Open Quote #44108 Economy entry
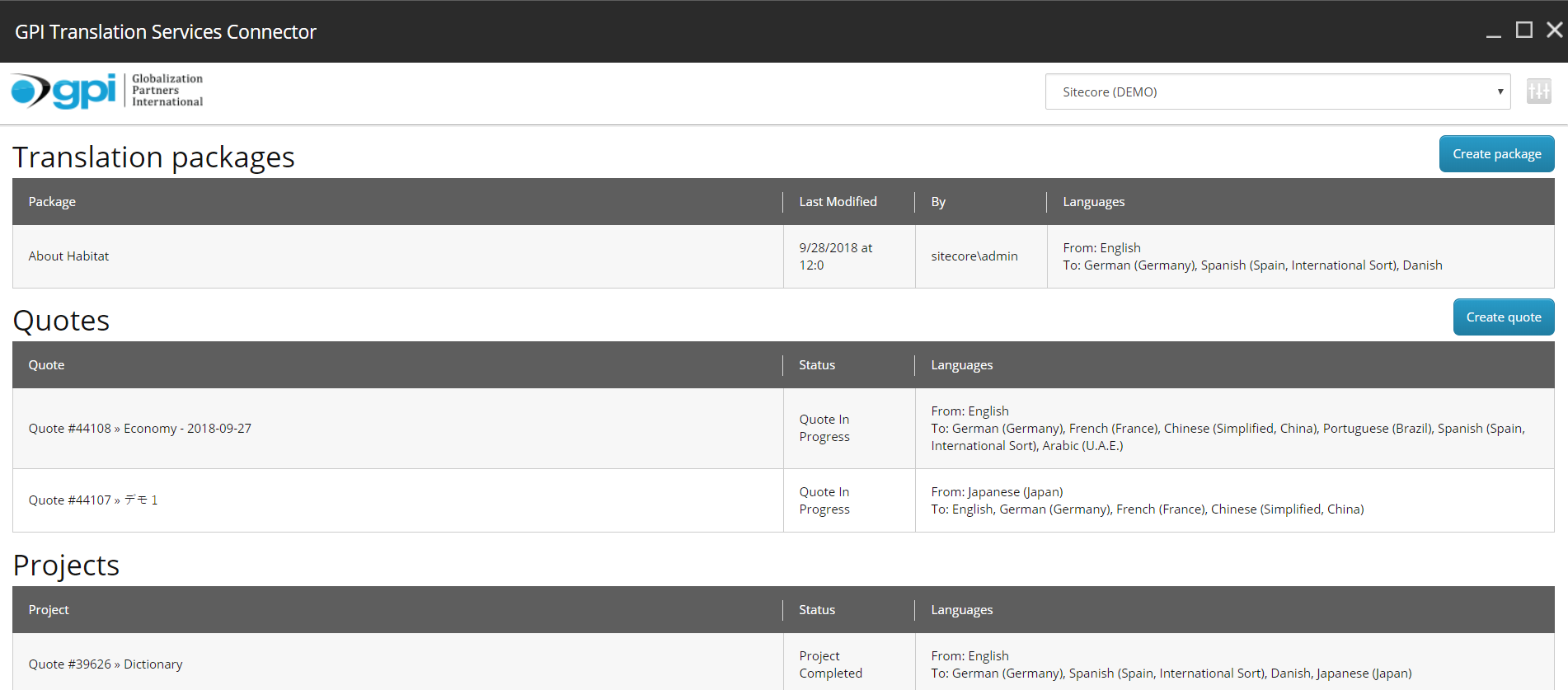This screenshot has width=1568, height=690. [140, 429]
